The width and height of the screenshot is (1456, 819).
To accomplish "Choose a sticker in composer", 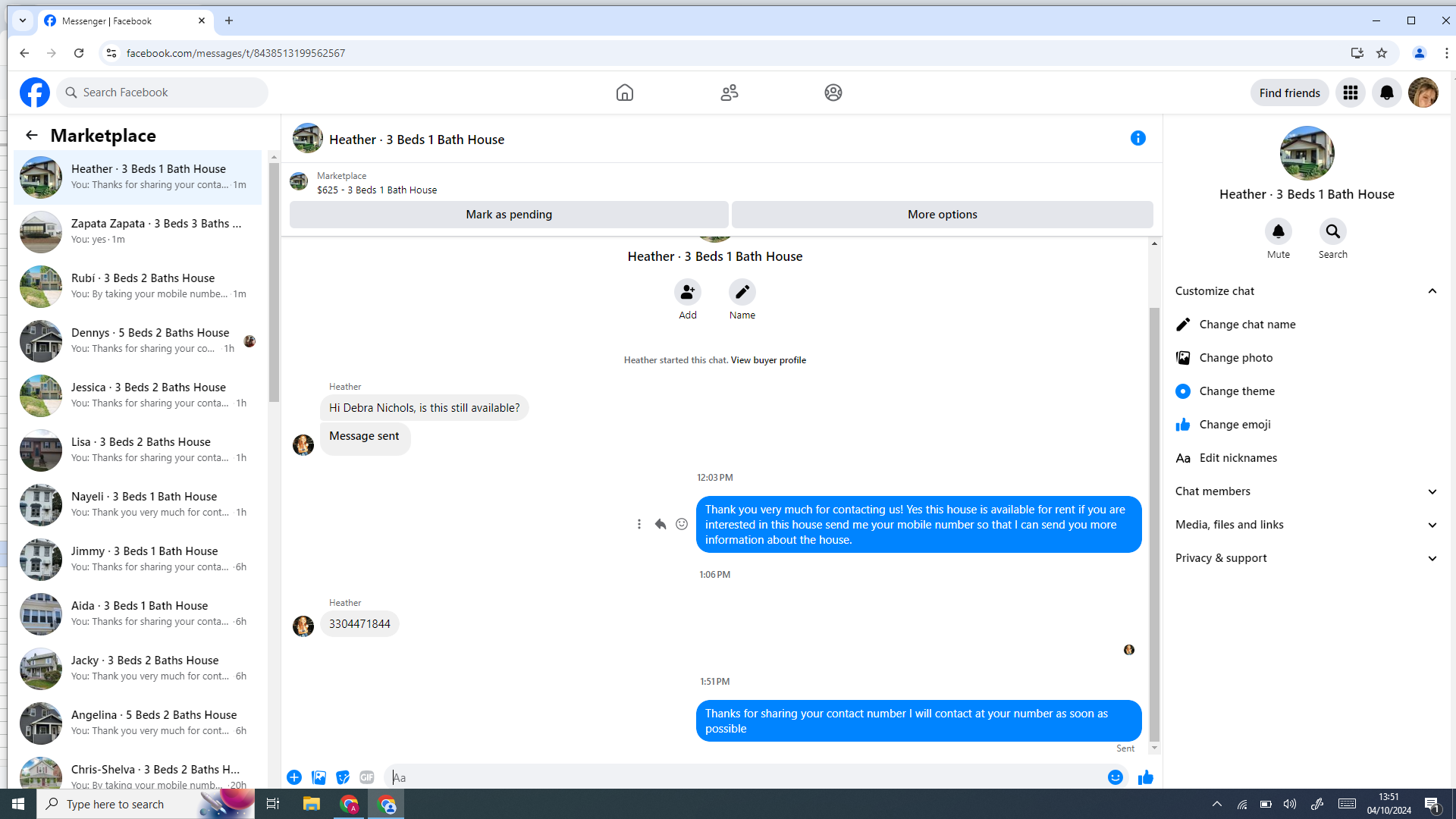I will 343,777.
